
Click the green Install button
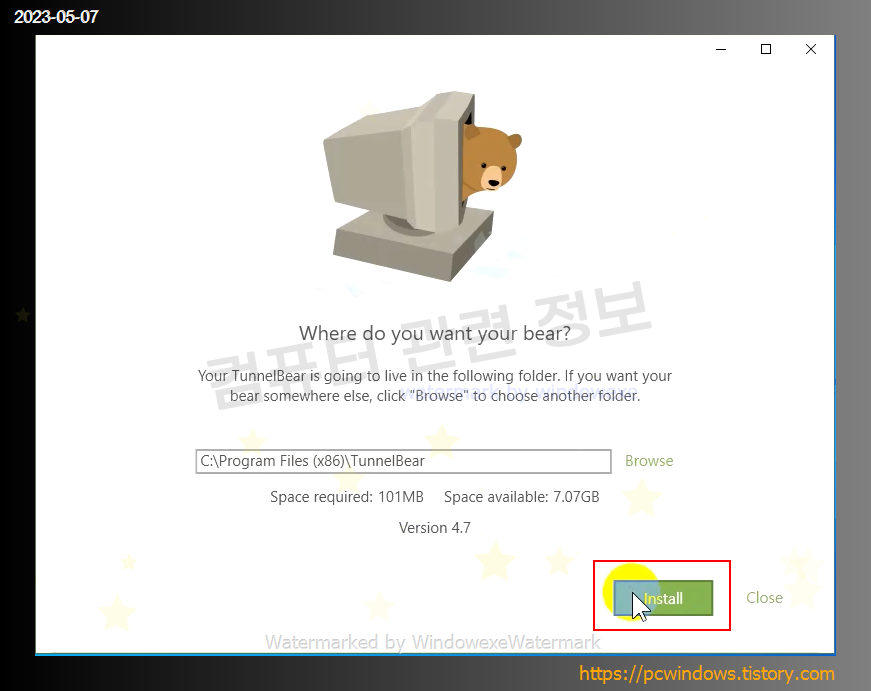[x=663, y=598]
